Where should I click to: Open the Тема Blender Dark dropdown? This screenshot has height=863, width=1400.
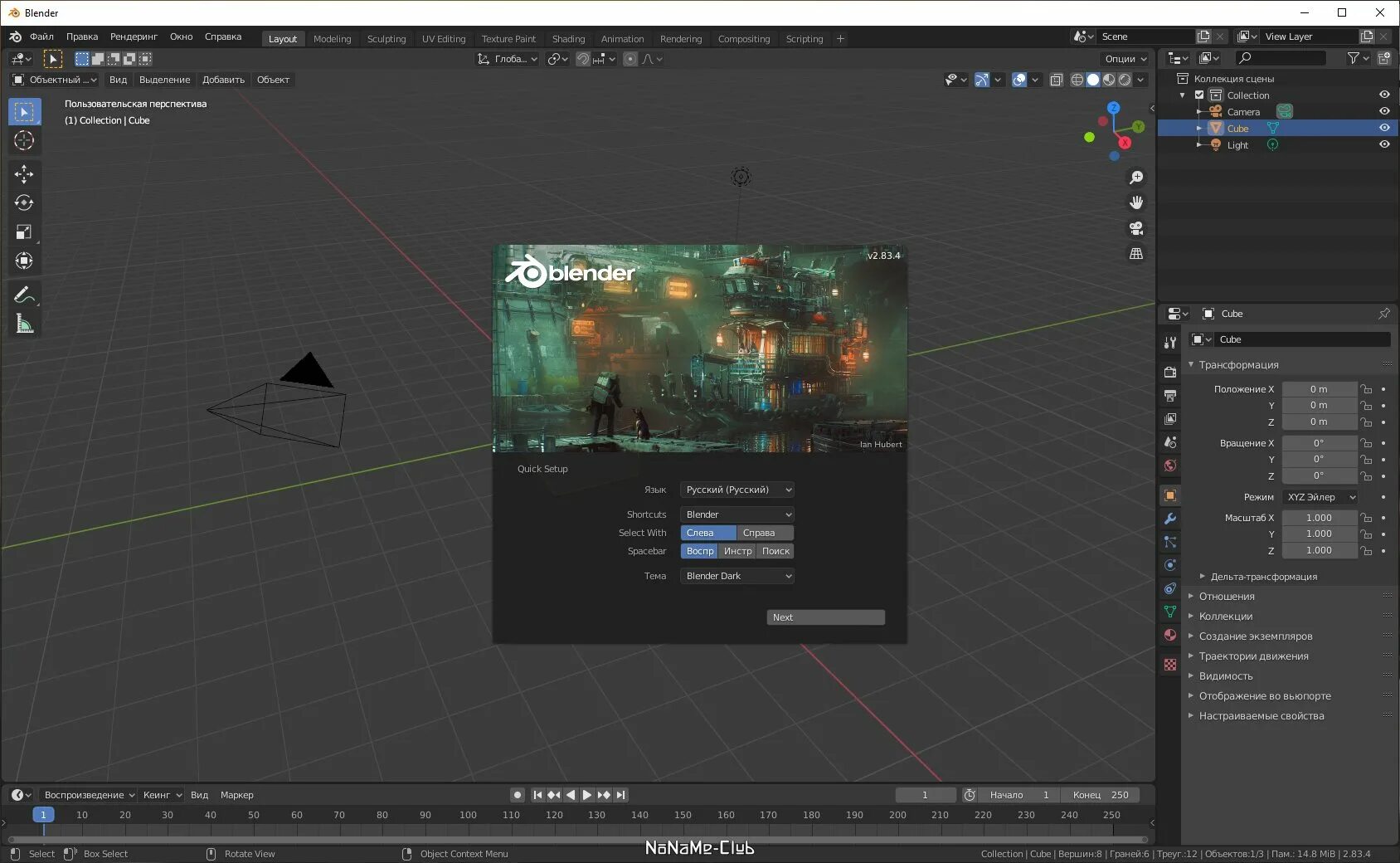pos(737,576)
